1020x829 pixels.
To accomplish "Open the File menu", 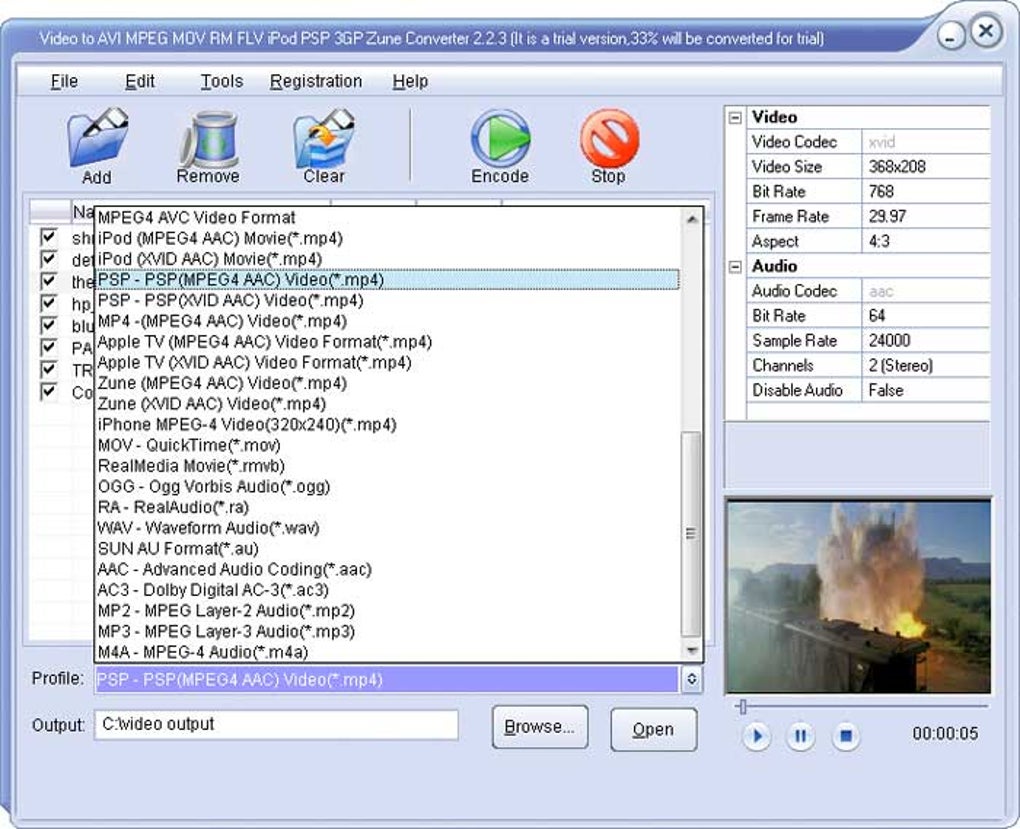I will pos(64,81).
